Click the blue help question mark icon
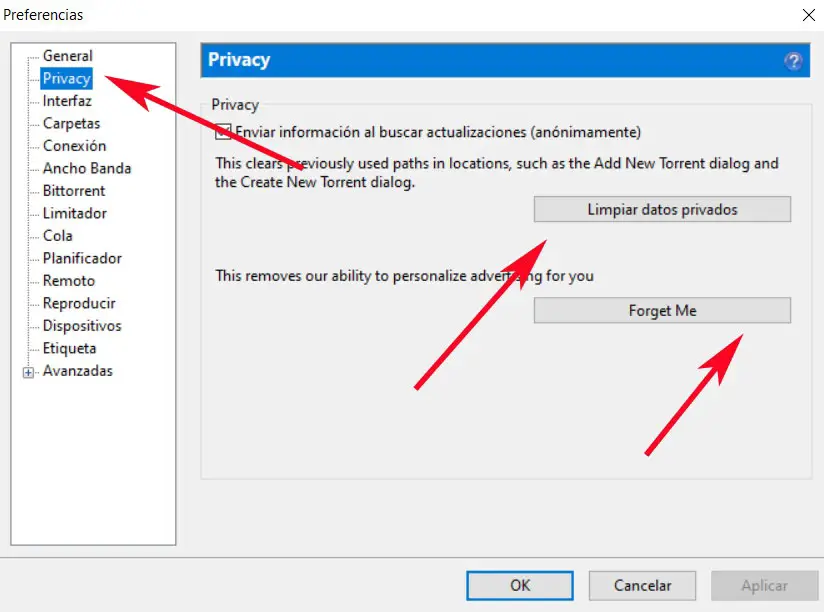Viewport: 824px width, 612px height. click(x=794, y=61)
